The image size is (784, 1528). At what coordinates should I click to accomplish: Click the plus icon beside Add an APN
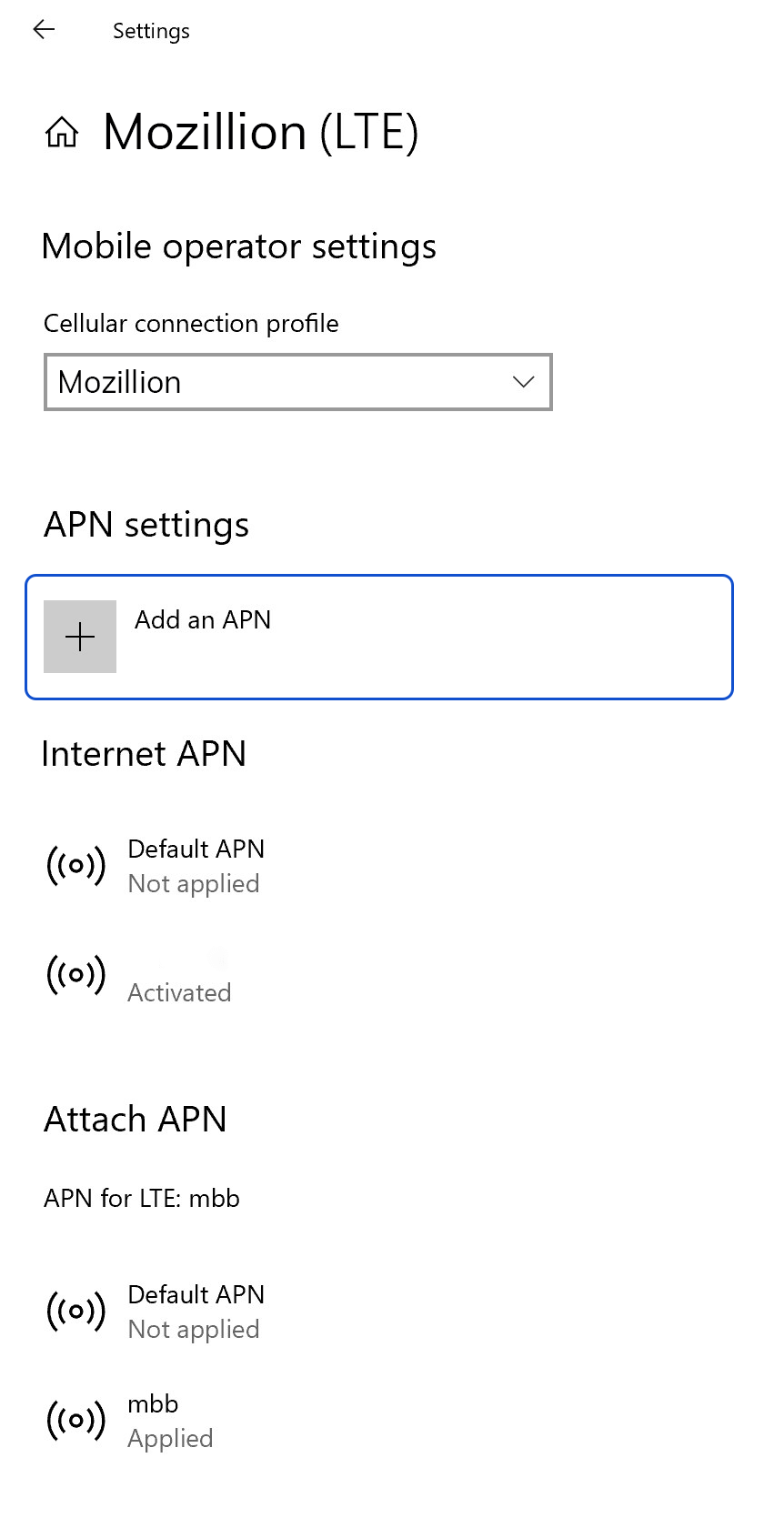80,637
